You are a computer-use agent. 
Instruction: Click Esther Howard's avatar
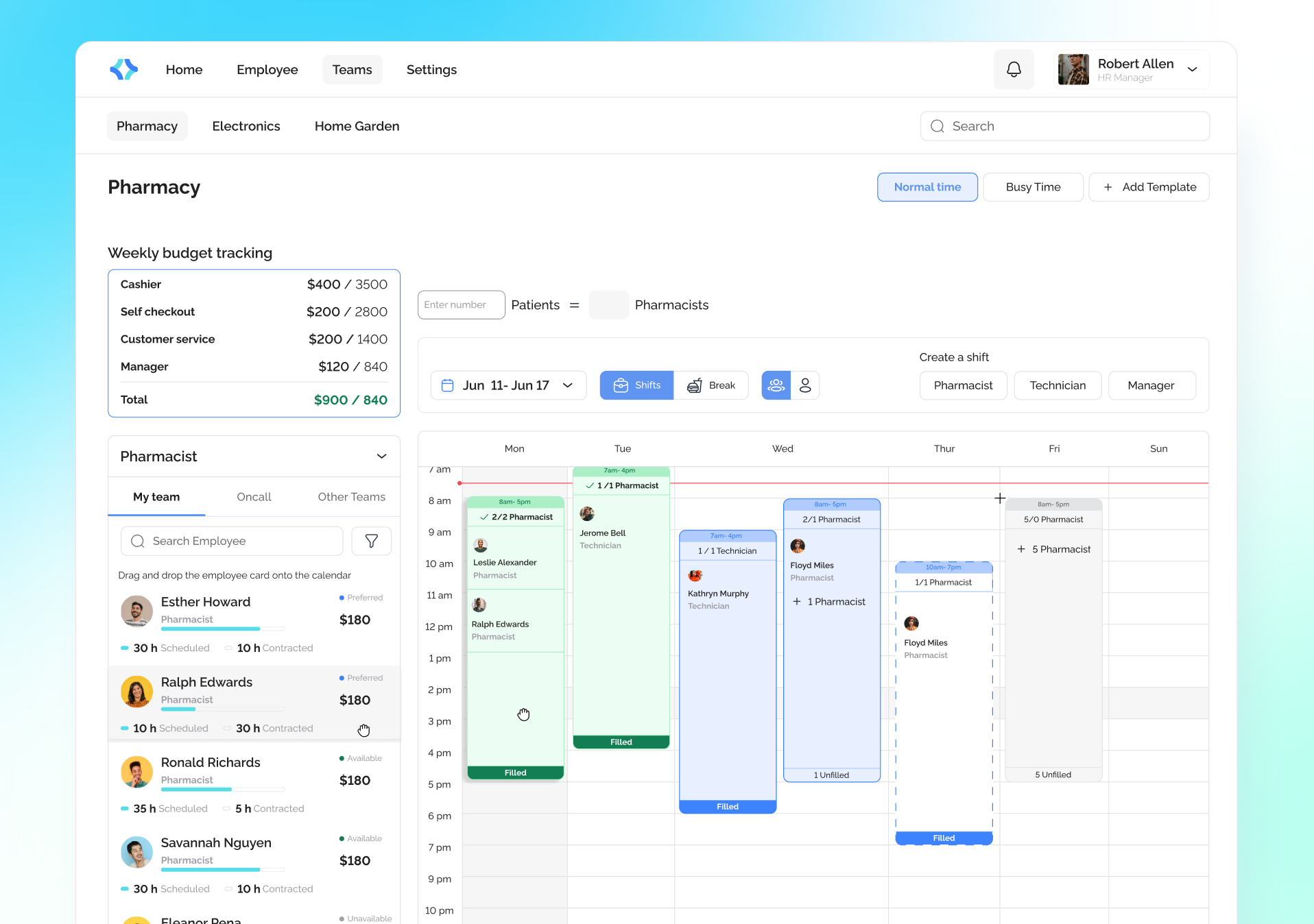tap(136, 611)
